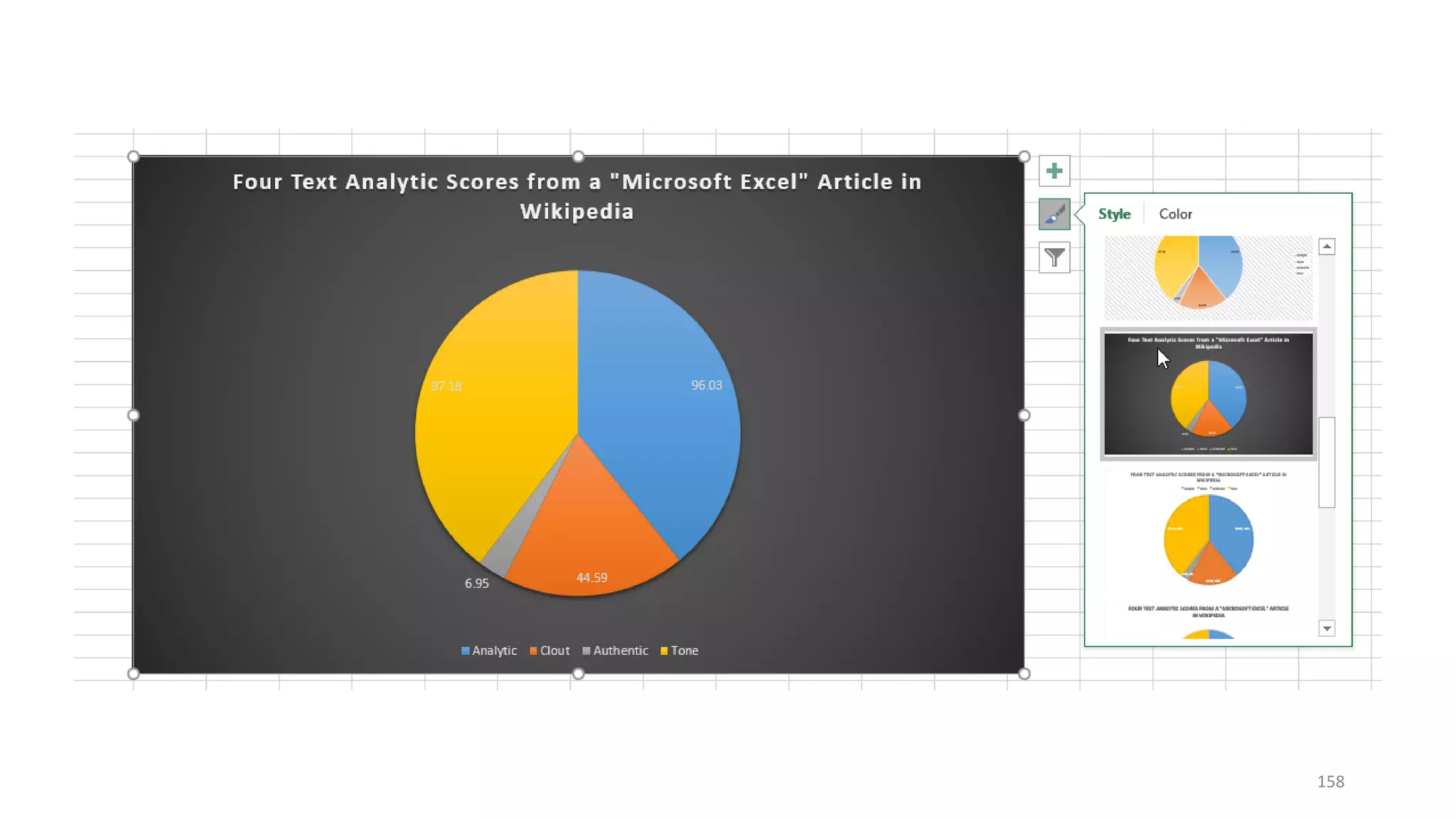Click the style gallery scrollbar thumb
This screenshot has width=1456, height=819.
point(1326,462)
